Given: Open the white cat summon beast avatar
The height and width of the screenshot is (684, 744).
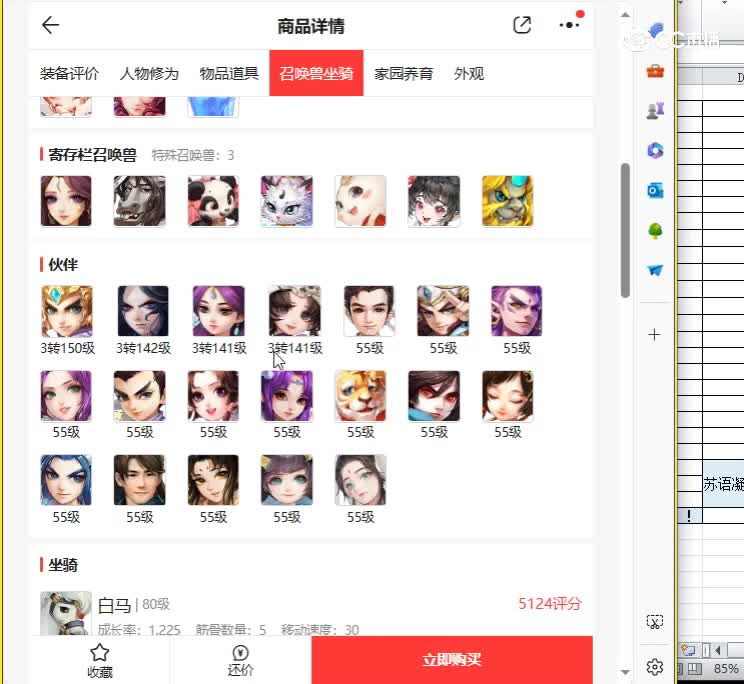Looking at the screenshot, I should pos(287,201).
